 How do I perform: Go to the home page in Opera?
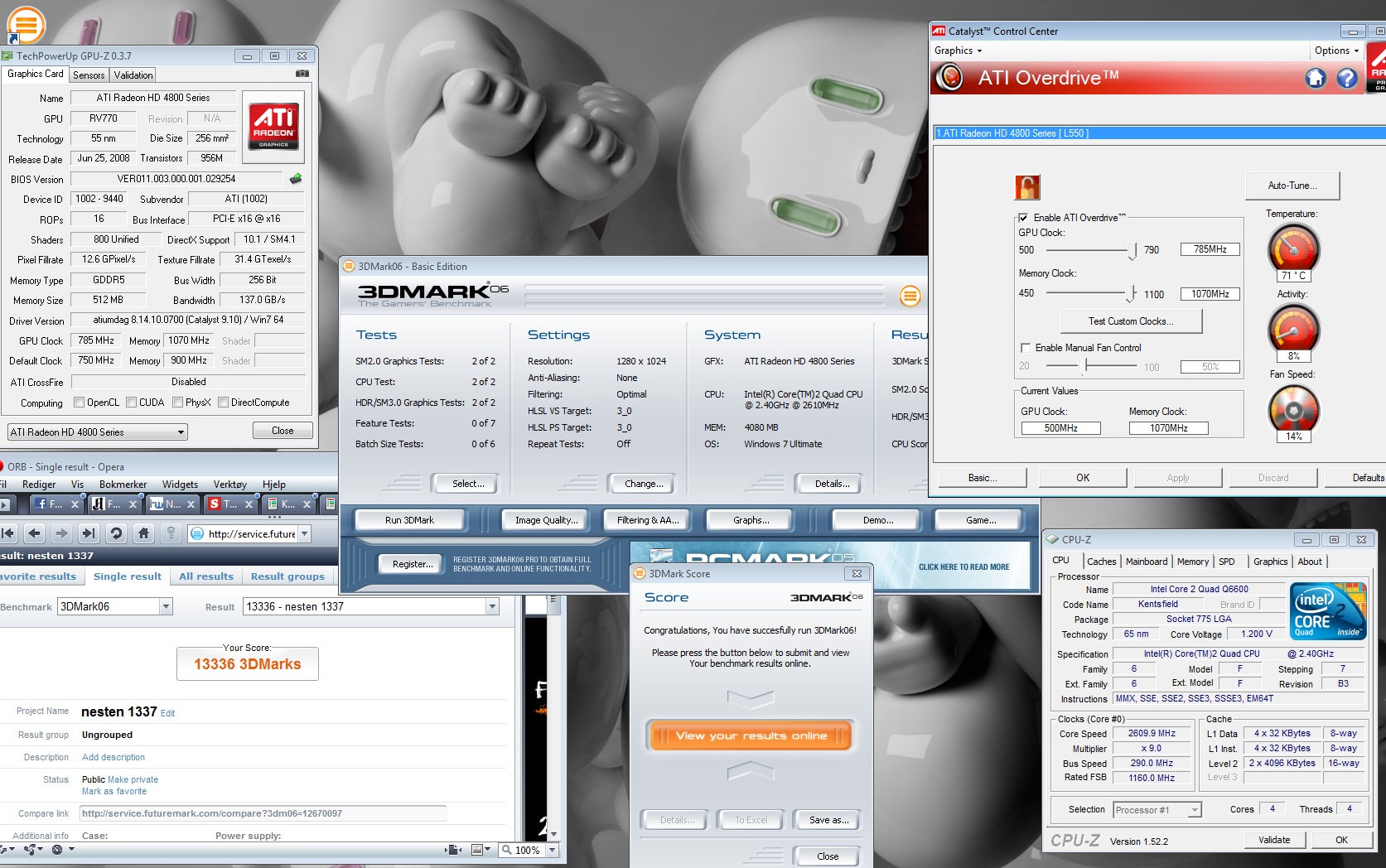point(143,533)
